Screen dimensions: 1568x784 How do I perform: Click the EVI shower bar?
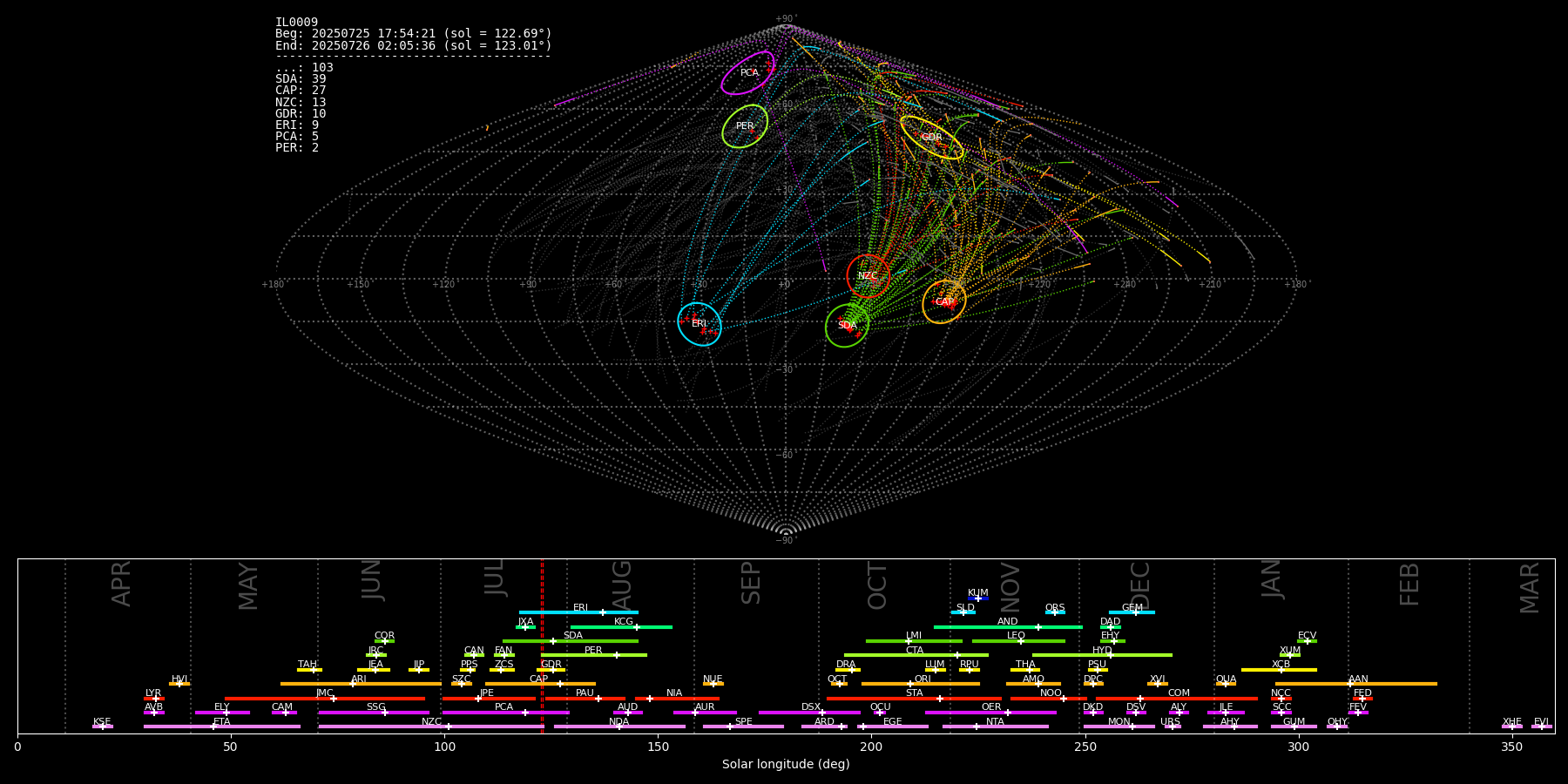1542,727
